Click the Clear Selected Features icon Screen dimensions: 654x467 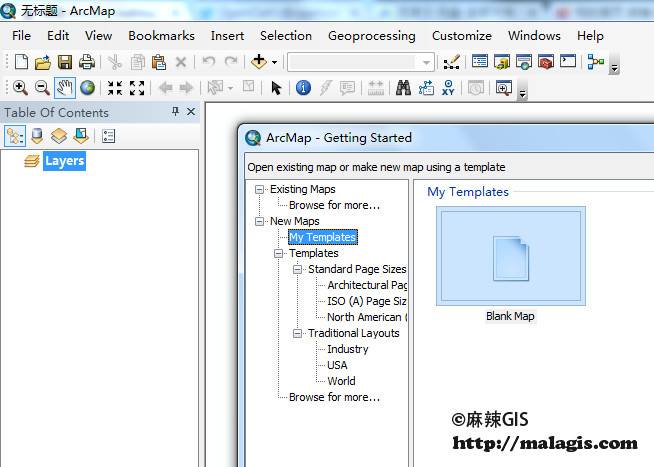pos(248,87)
